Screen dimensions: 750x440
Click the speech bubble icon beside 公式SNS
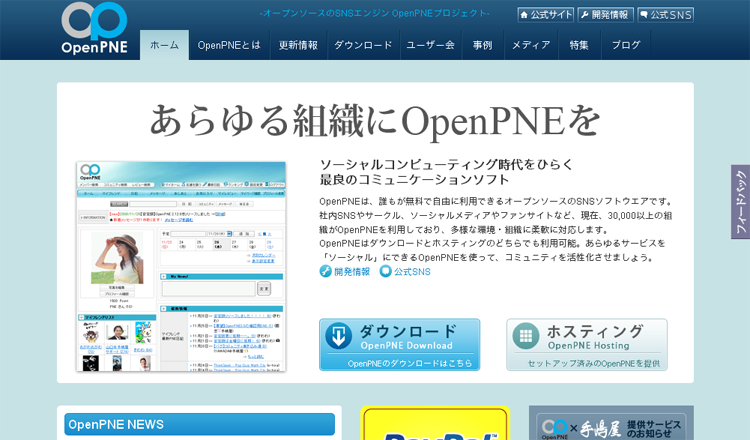point(645,15)
